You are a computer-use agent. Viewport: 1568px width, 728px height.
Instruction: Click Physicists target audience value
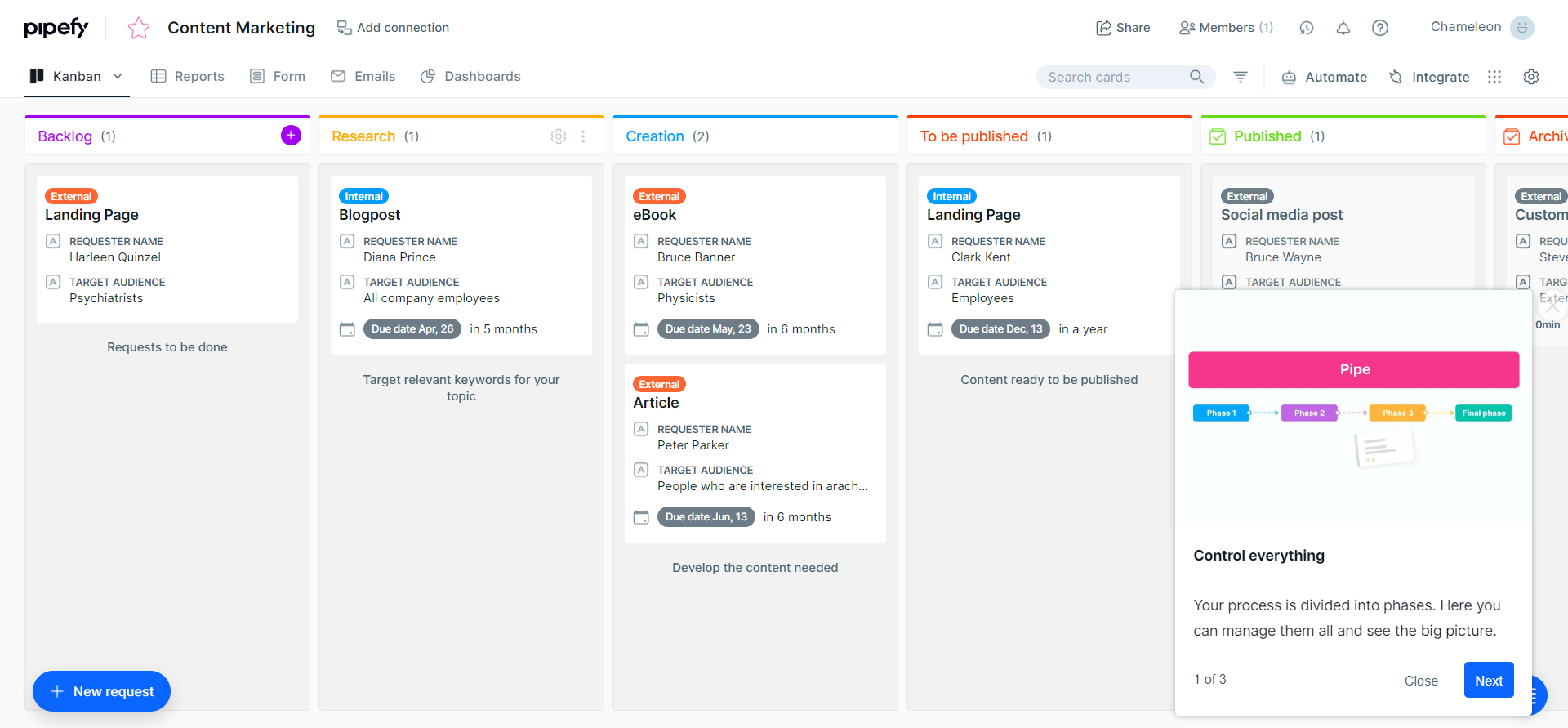click(x=686, y=298)
